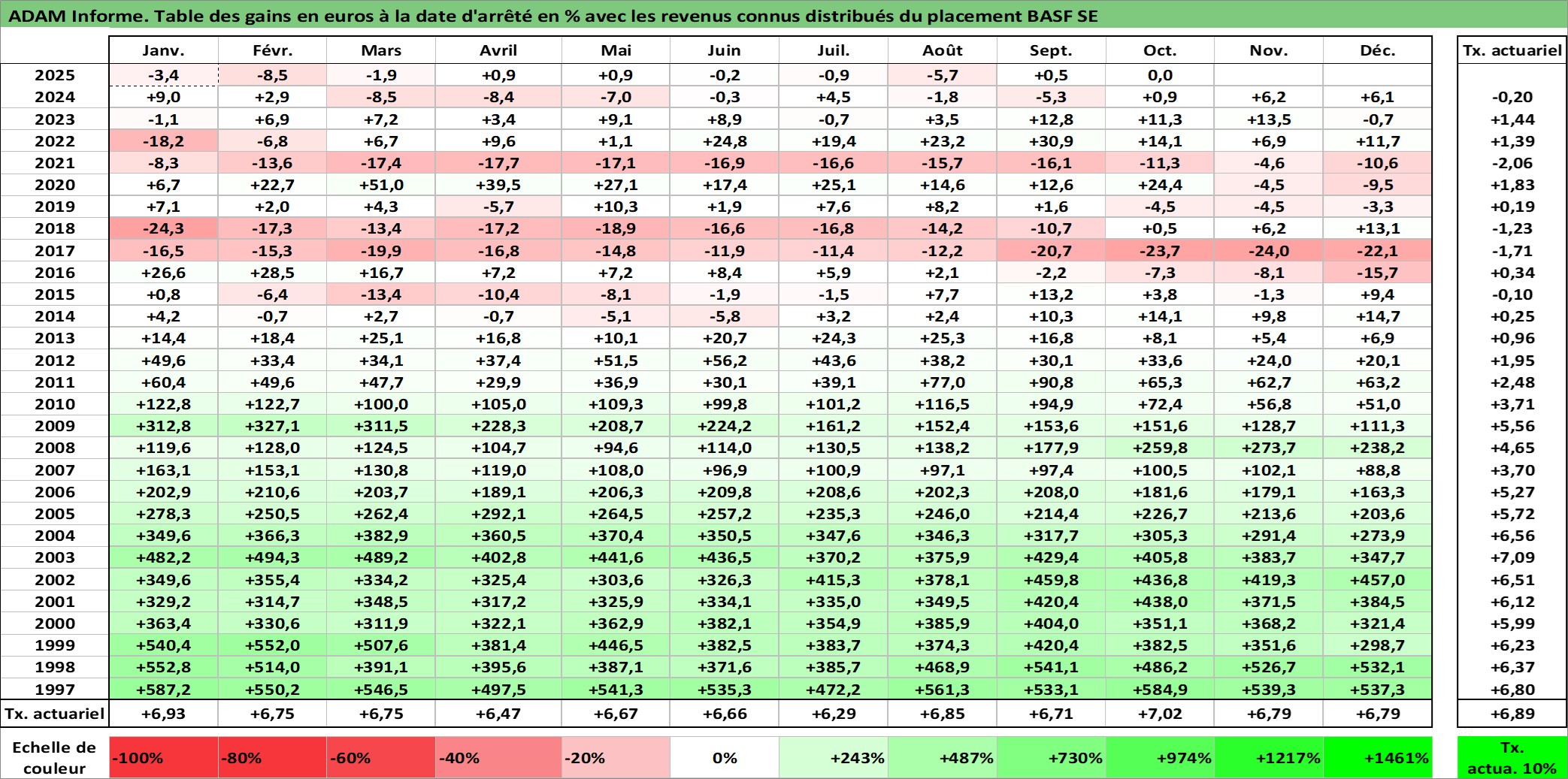Click the Juil. column header

[x=834, y=50]
